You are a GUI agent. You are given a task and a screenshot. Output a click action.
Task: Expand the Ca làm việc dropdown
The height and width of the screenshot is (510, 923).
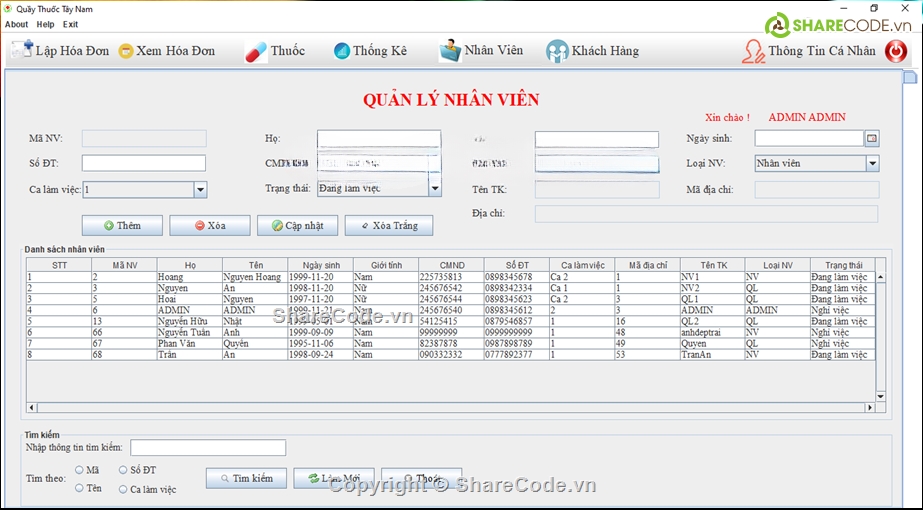click(200, 190)
